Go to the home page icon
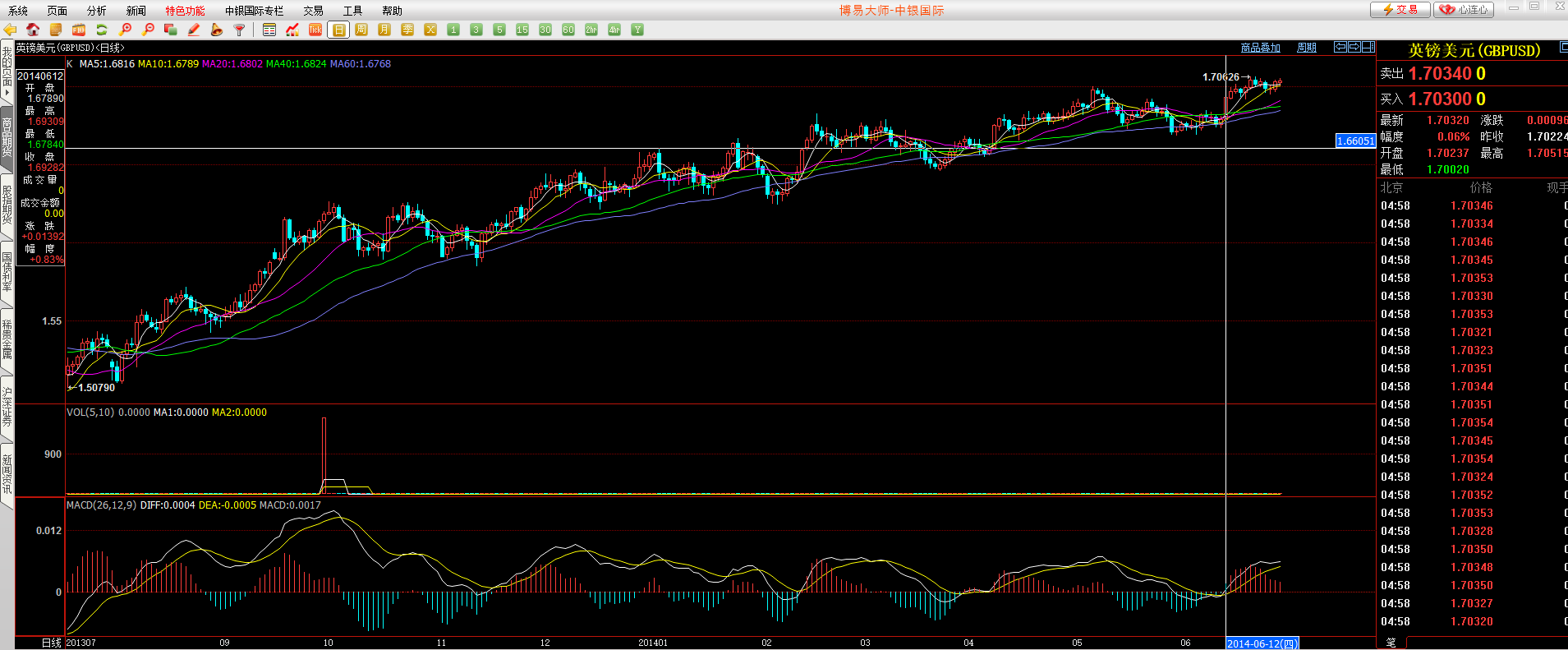This screenshot has width=1568, height=650. (x=33, y=30)
